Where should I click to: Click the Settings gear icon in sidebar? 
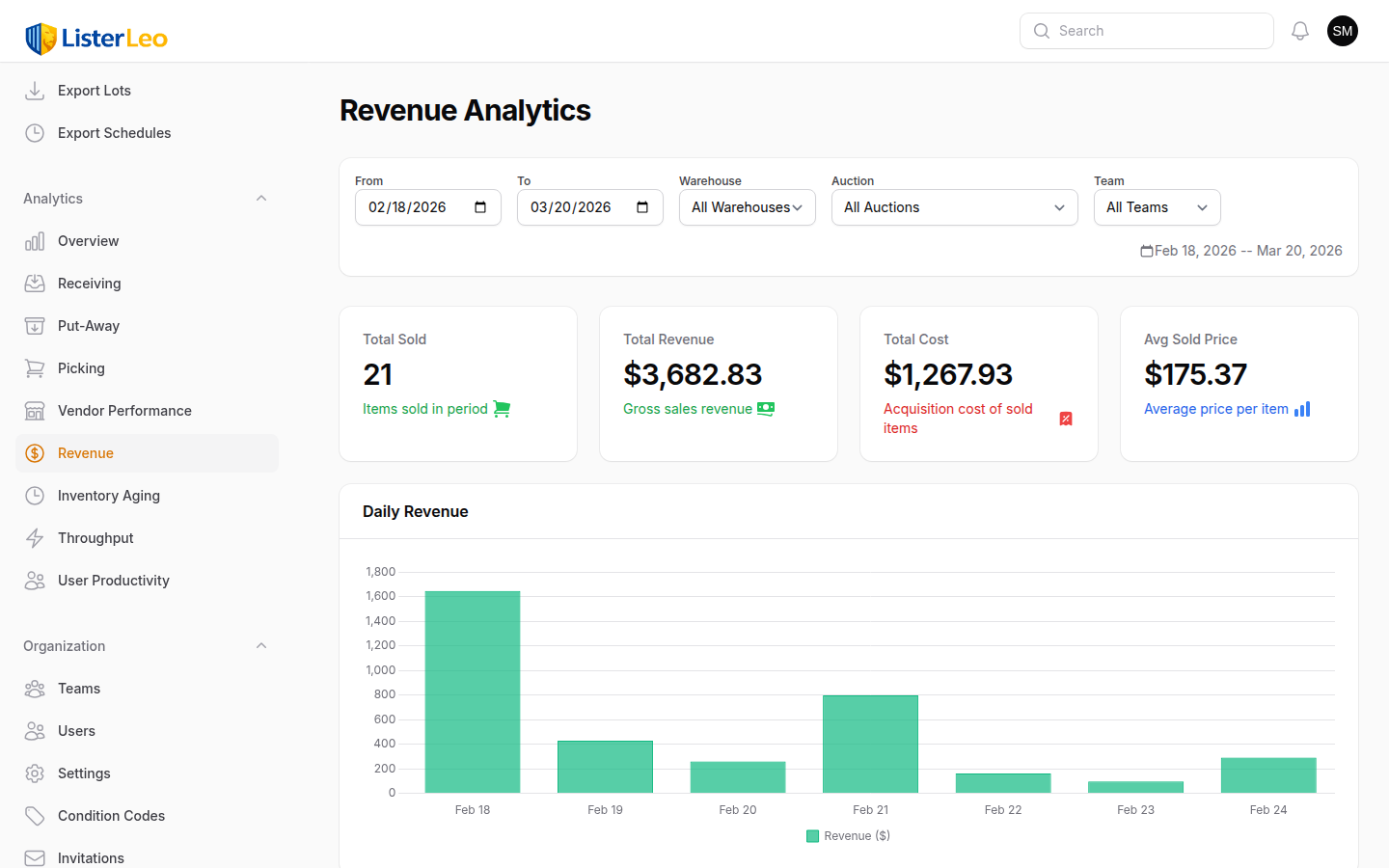click(35, 773)
